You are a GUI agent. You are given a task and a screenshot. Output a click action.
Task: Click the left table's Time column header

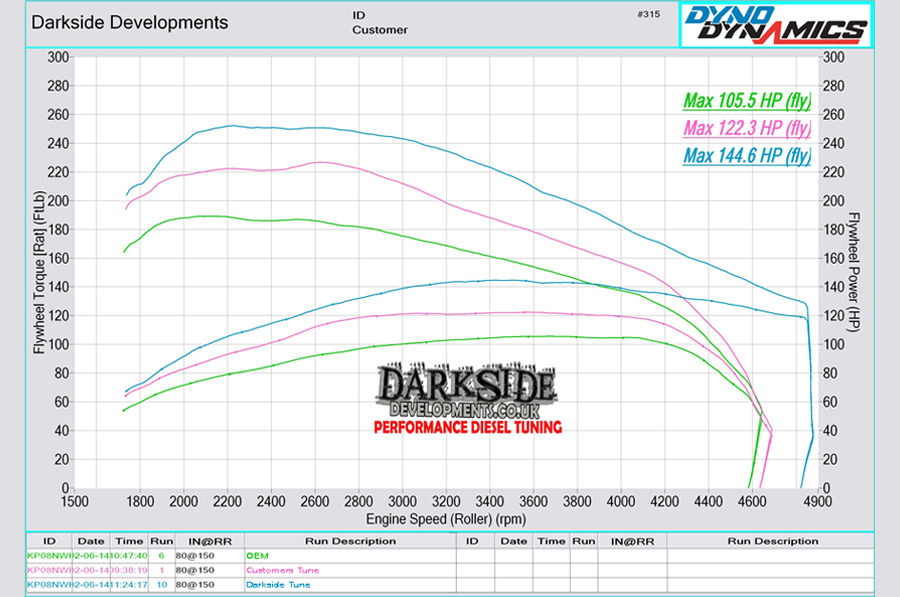[x=129, y=541]
